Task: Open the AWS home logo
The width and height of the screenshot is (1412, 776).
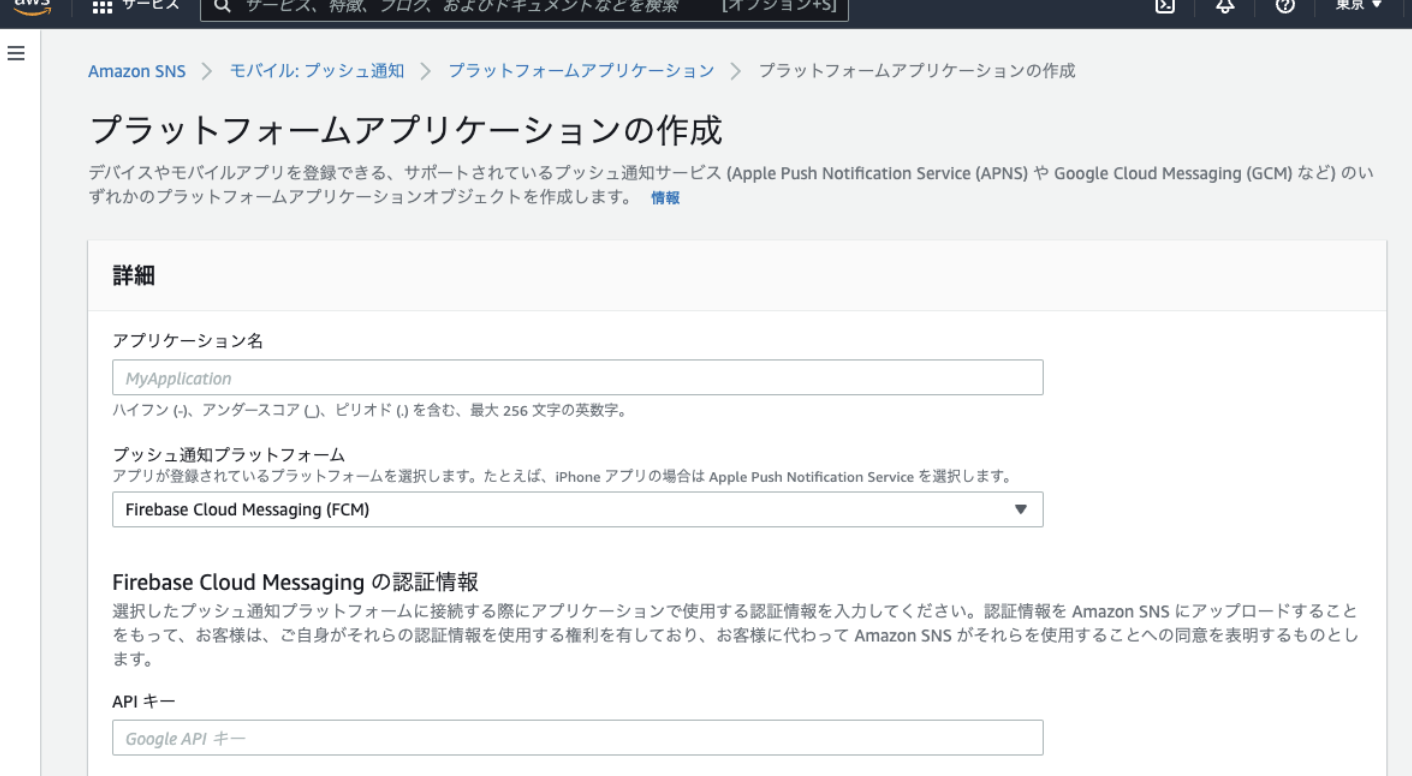Action: (x=32, y=6)
